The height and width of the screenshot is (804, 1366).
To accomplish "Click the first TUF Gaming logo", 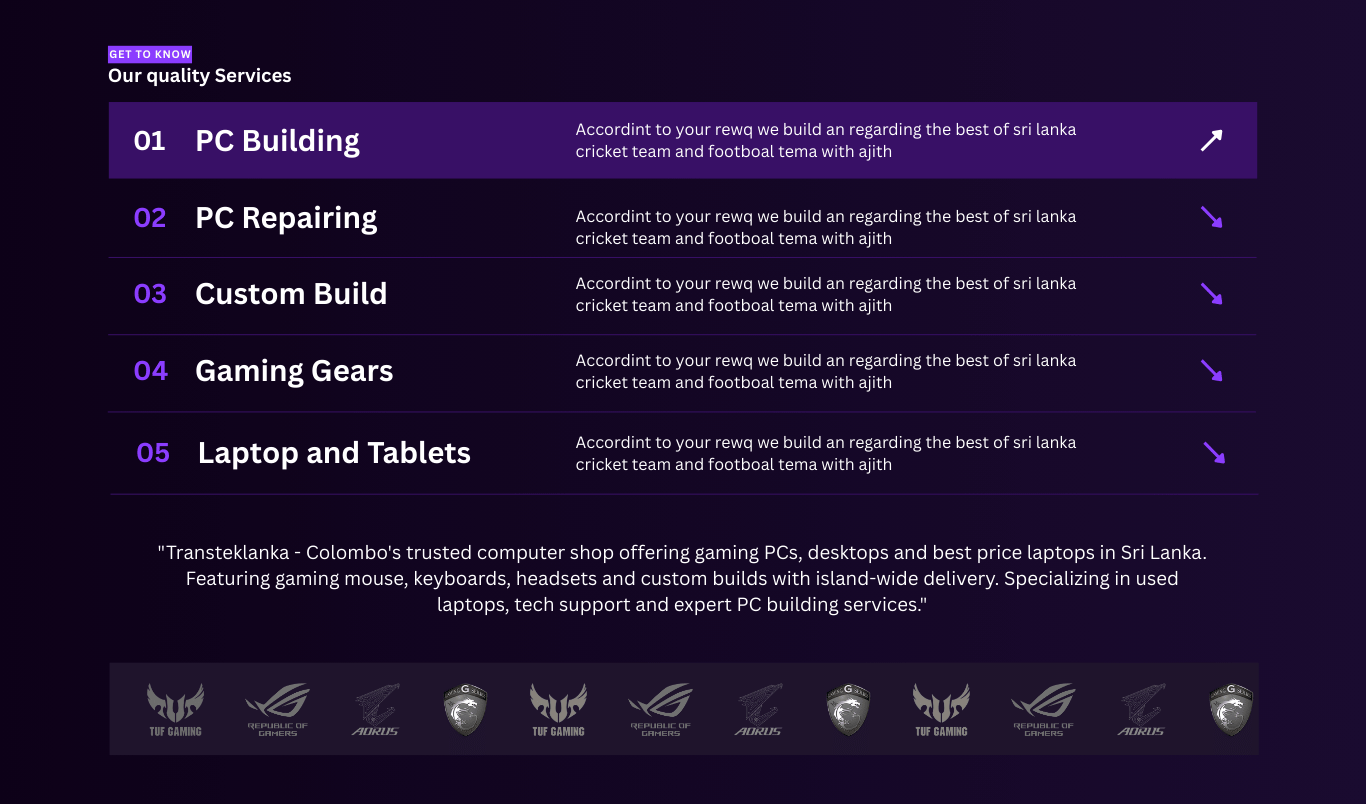I will point(176,710).
